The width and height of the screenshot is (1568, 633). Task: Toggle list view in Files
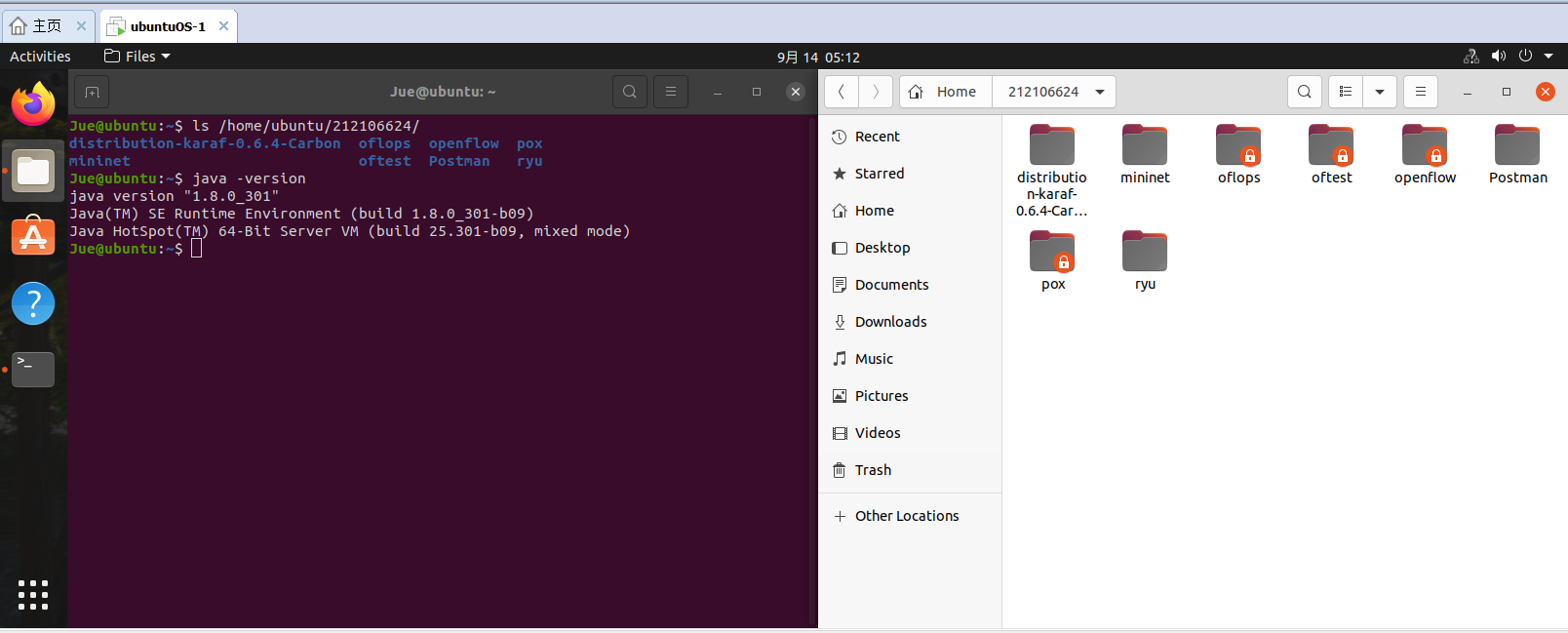point(1346,92)
